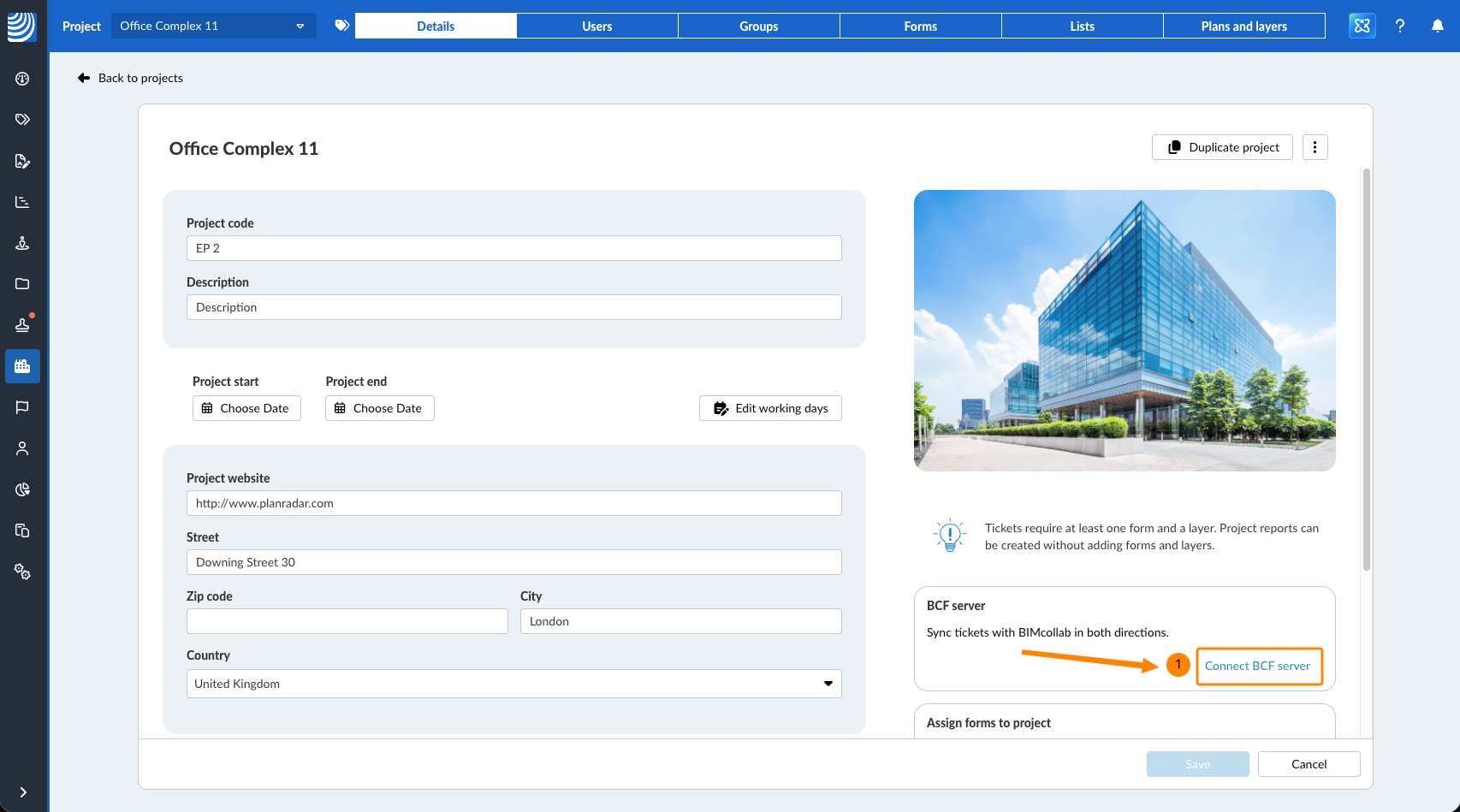Open the flag icon in sidebar
Screen dimensions: 1460x812
(x=22, y=407)
